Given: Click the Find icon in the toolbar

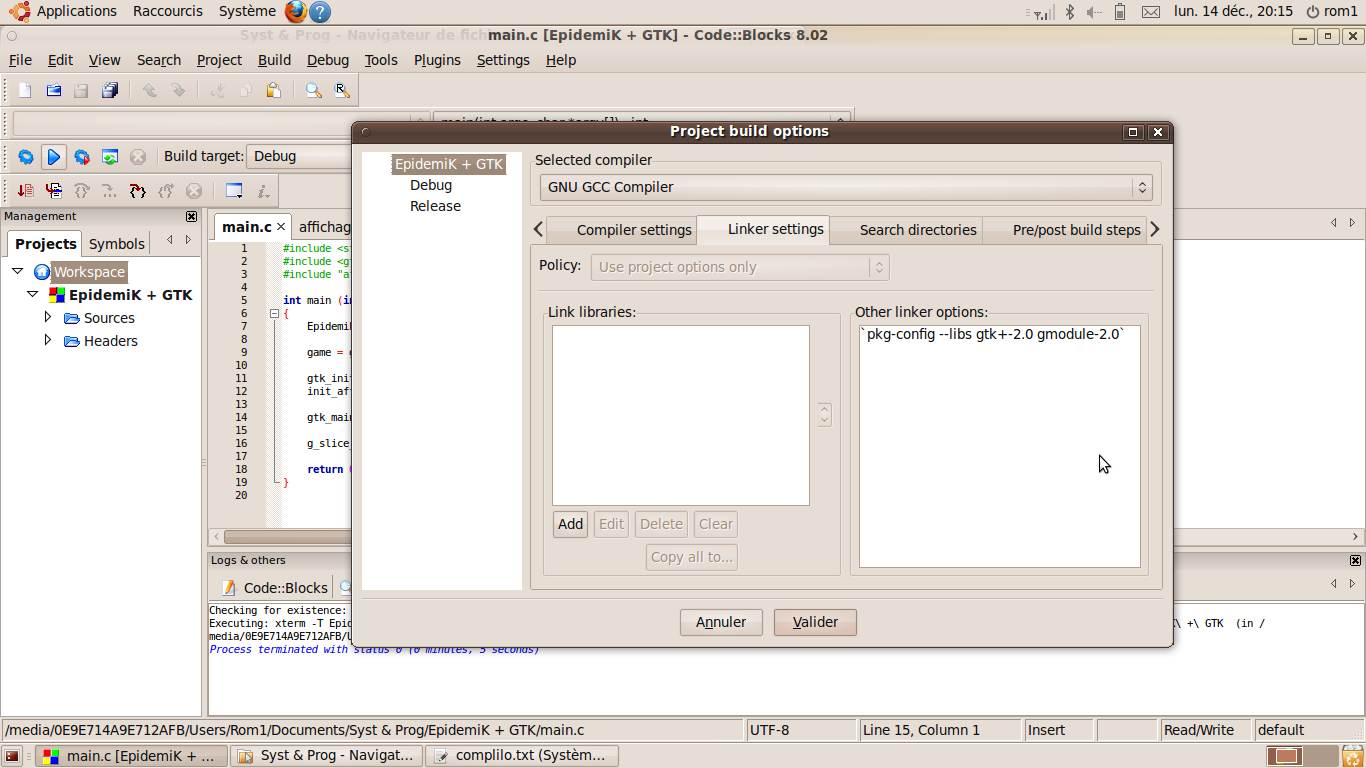Looking at the screenshot, I should pyautogui.click(x=313, y=90).
